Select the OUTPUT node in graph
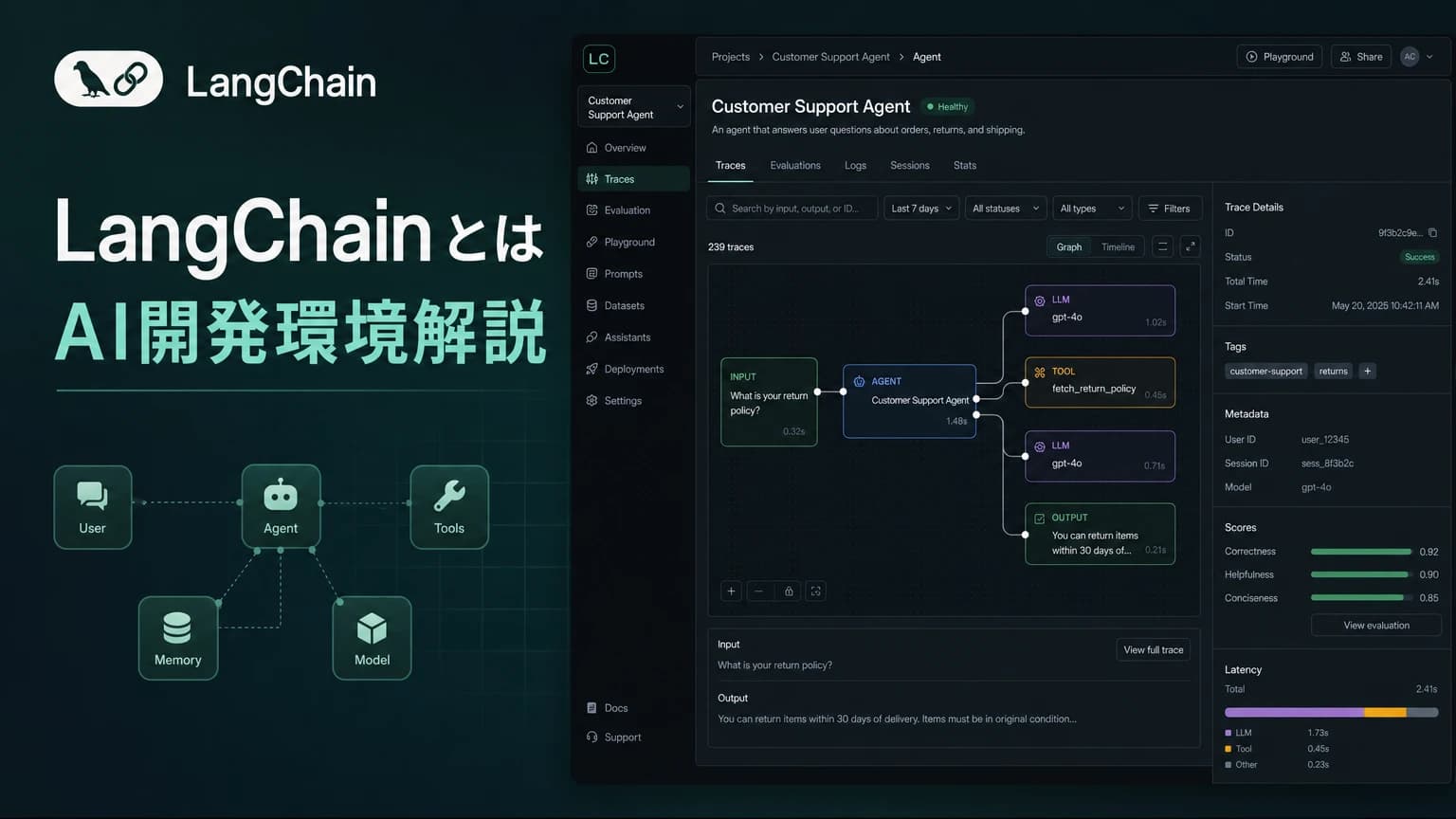 coord(1100,534)
